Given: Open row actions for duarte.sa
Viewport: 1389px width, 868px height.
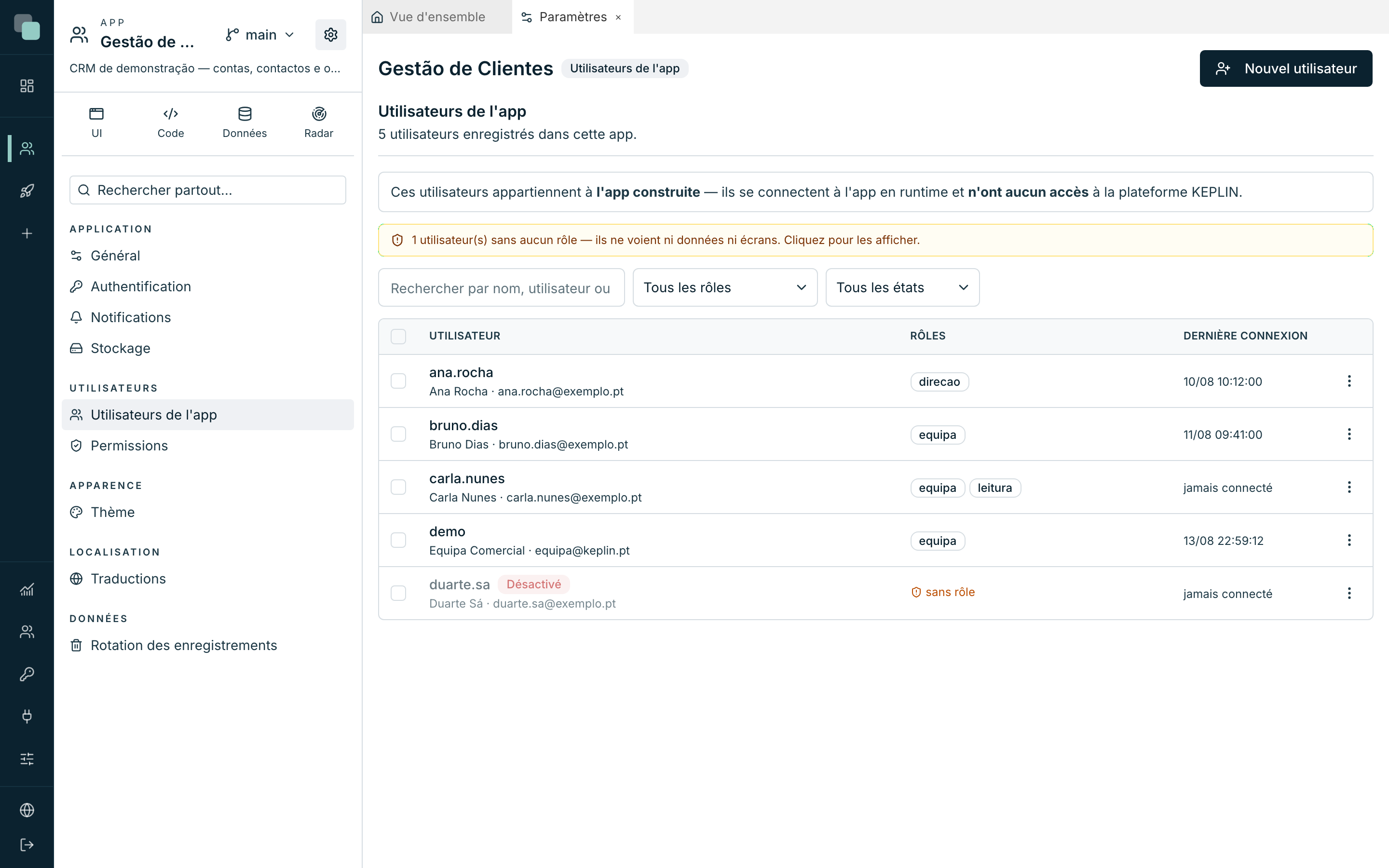Looking at the screenshot, I should tap(1349, 593).
